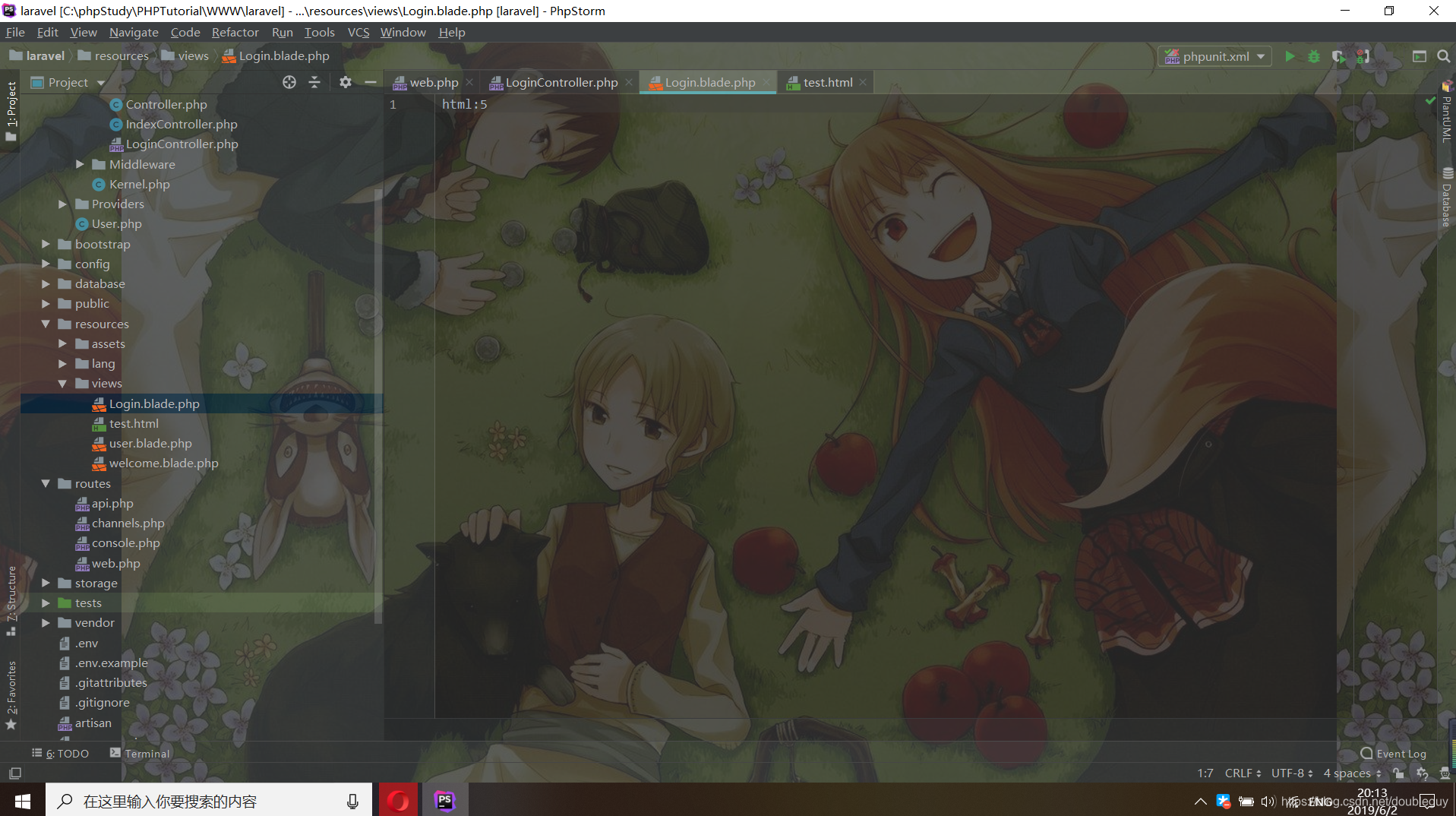Toggle the 2: Favorites tool window
This screenshot has height=816, width=1456.
pos(11,695)
